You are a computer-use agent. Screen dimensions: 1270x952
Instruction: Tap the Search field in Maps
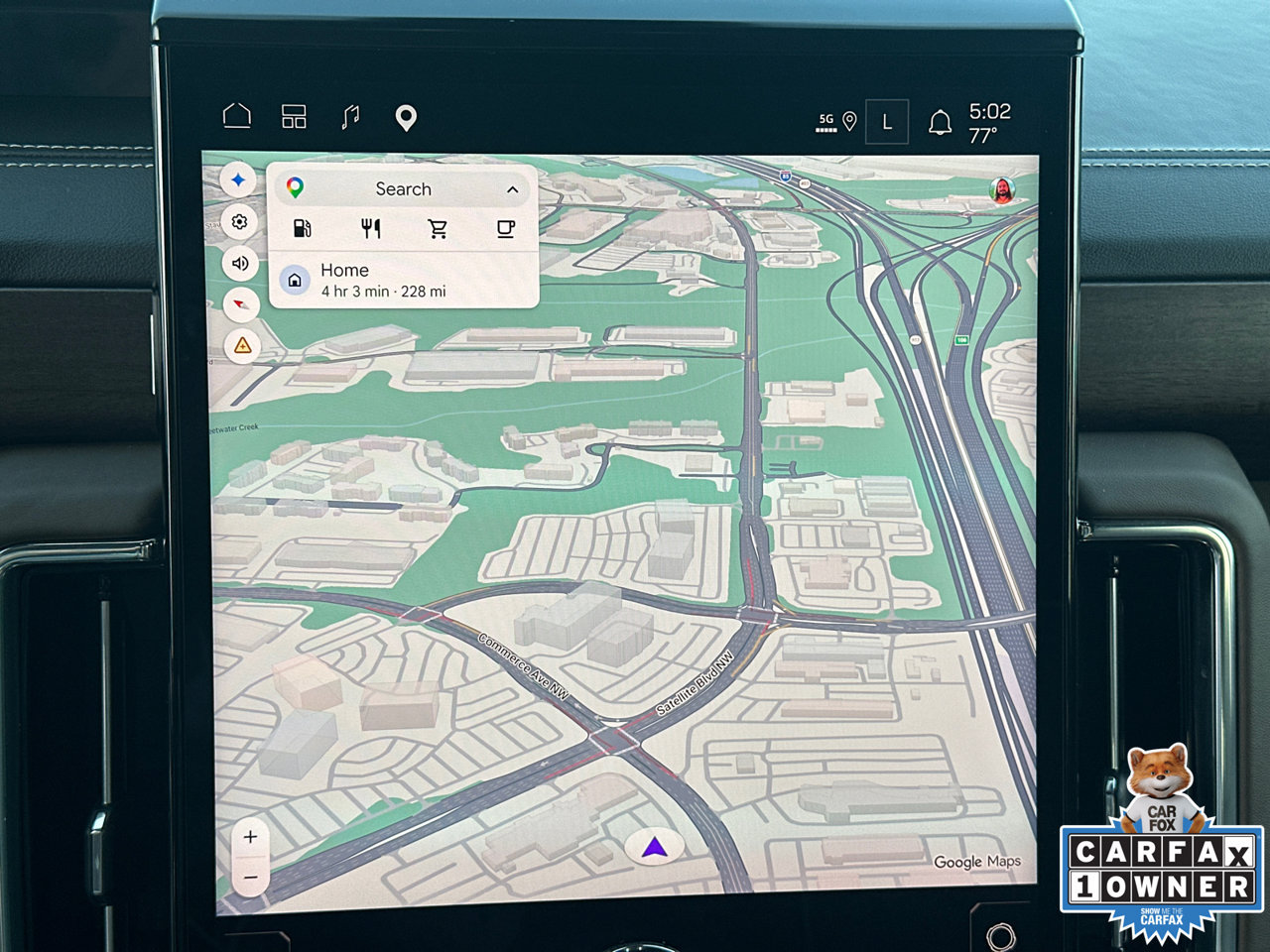click(x=403, y=188)
